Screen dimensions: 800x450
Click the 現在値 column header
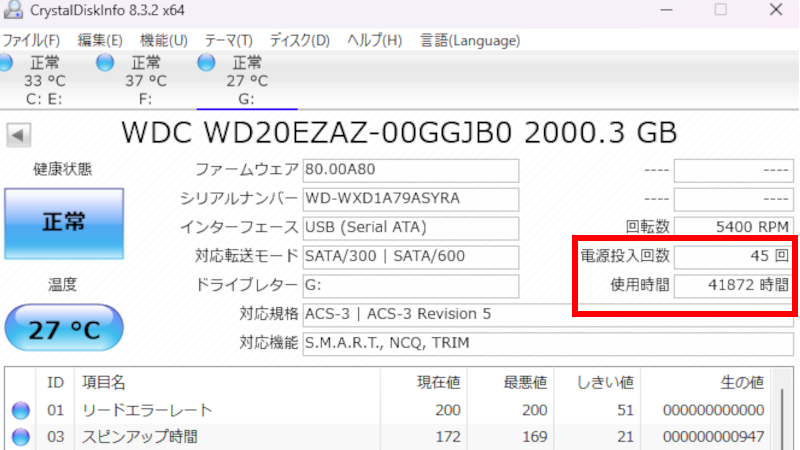click(423, 382)
